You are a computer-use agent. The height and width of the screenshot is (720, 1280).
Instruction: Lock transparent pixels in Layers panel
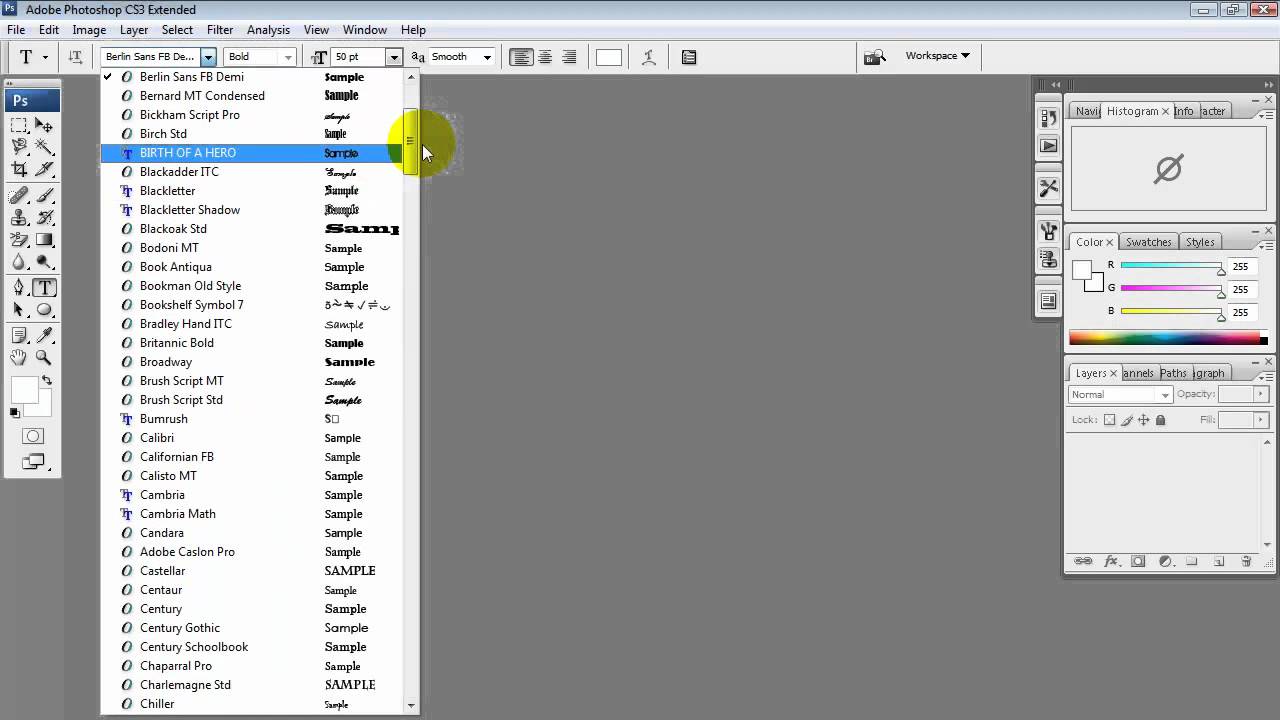click(1109, 420)
